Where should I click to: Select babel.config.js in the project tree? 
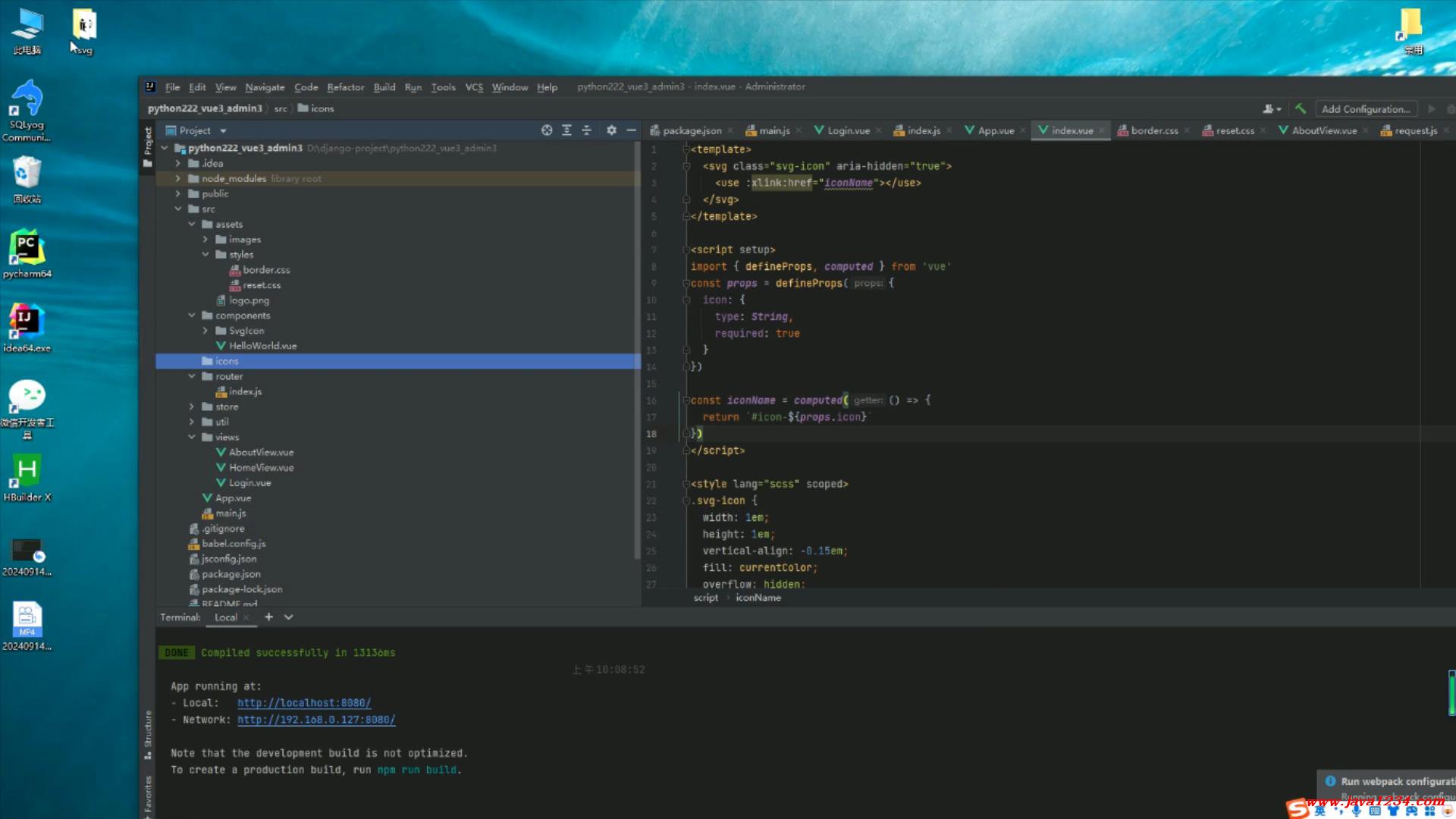pyautogui.click(x=234, y=544)
